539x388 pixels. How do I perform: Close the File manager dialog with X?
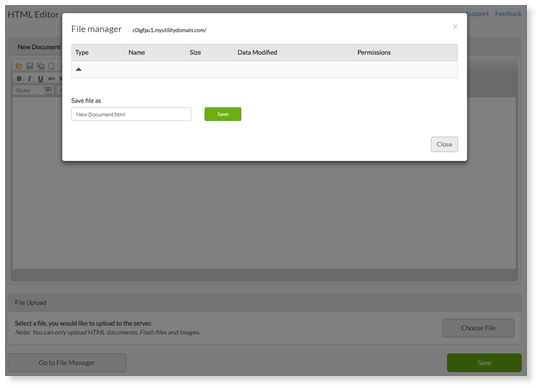click(455, 26)
